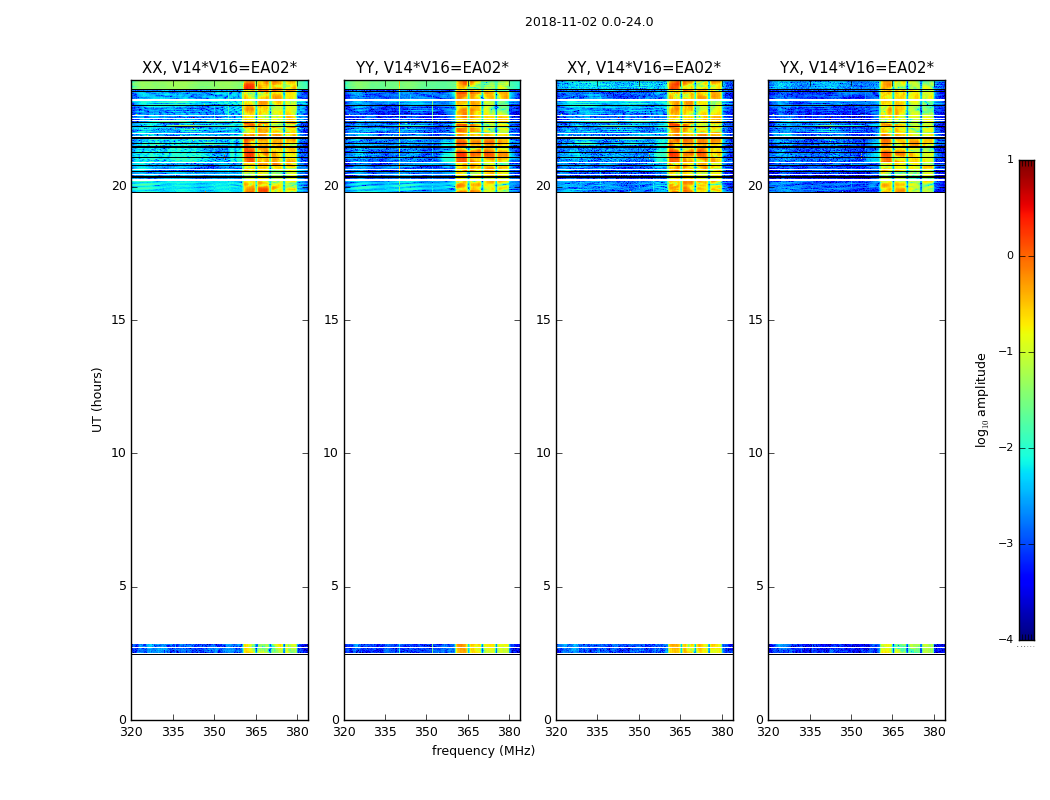Screen dimensions: 1050x800
Task: Click the YX, V14*V16=EA02* panel title
Action: click(856, 68)
